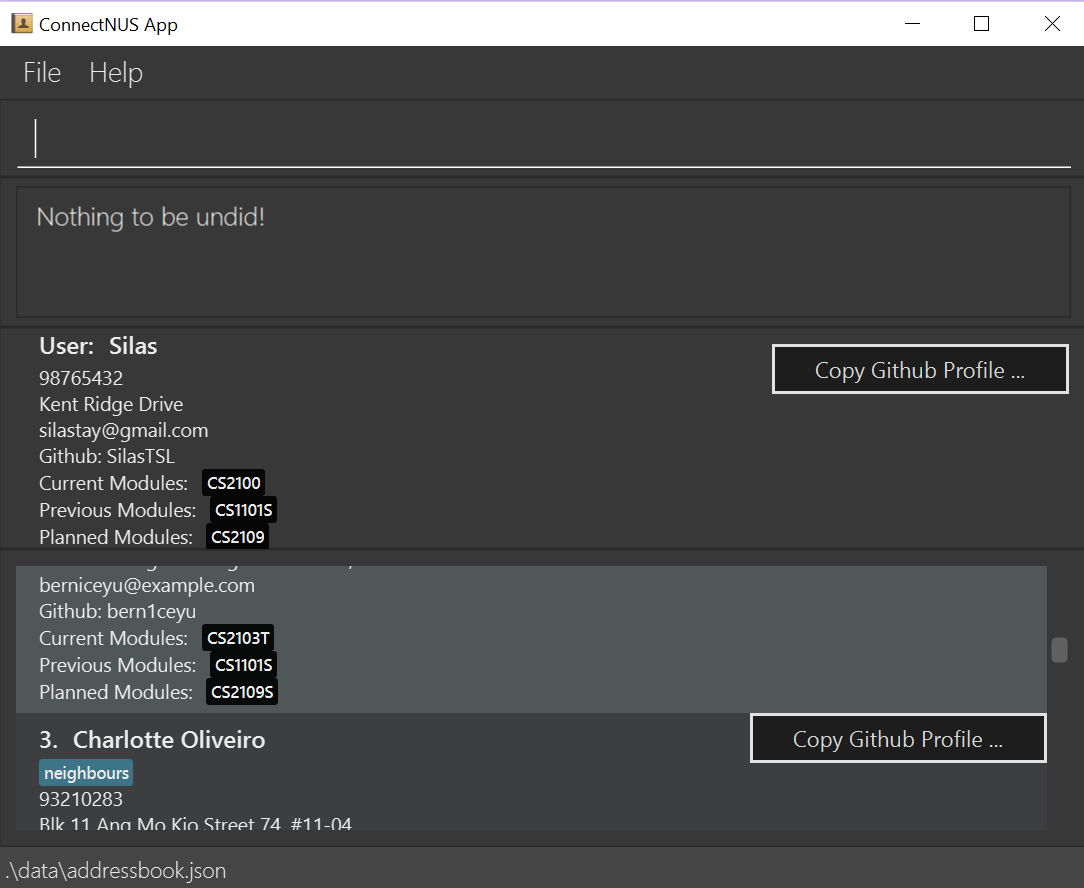Click Silas's phone number 98765432

(x=81, y=378)
